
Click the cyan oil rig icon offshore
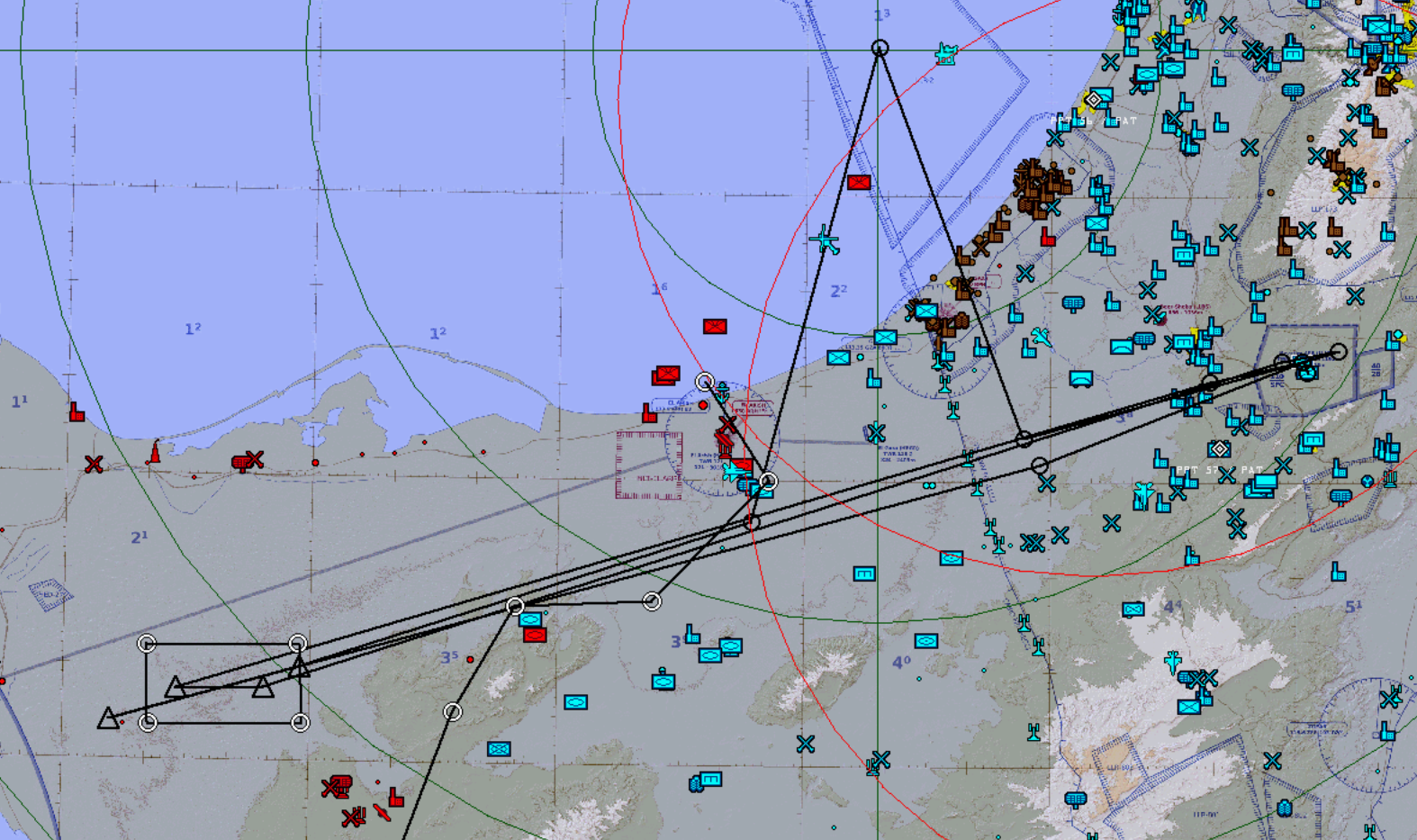(945, 54)
